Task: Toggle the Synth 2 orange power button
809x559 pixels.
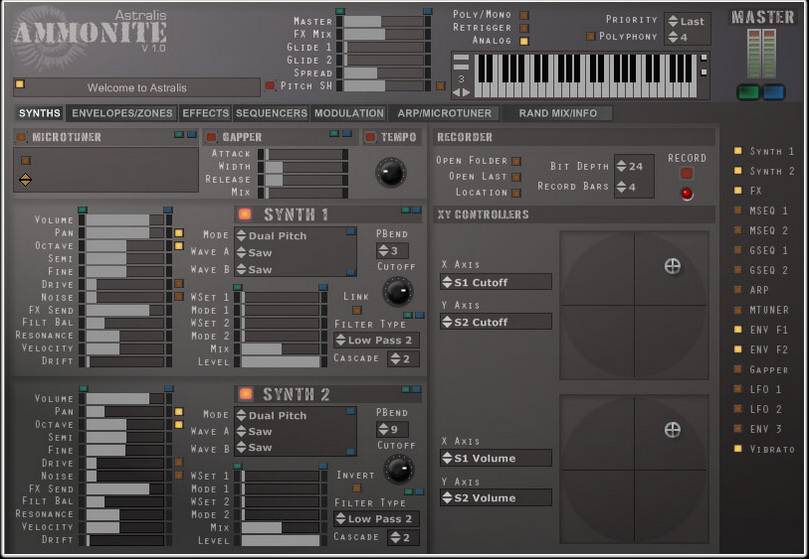Action: click(246, 393)
